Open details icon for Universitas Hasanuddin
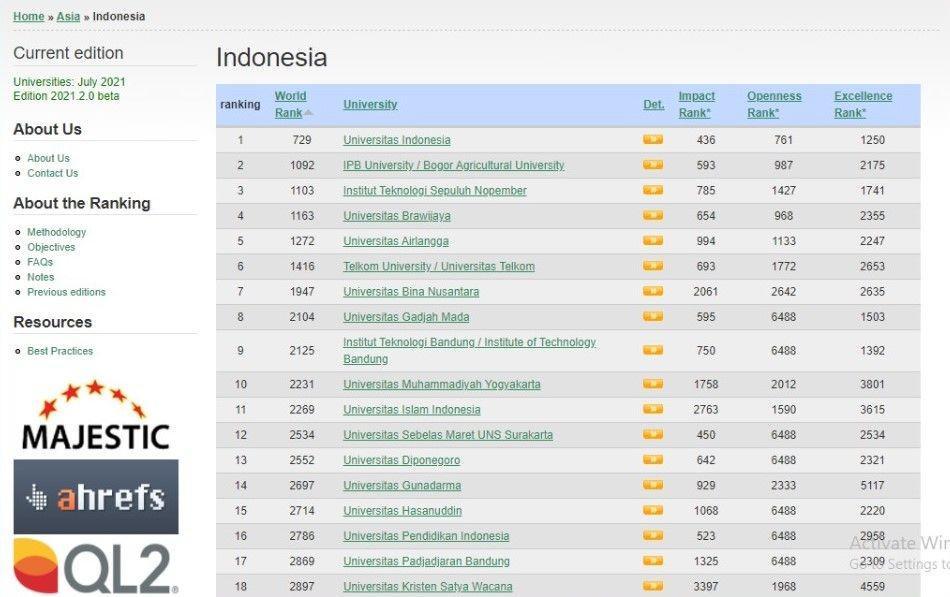Viewport: 950px width, 597px height. coord(653,510)
